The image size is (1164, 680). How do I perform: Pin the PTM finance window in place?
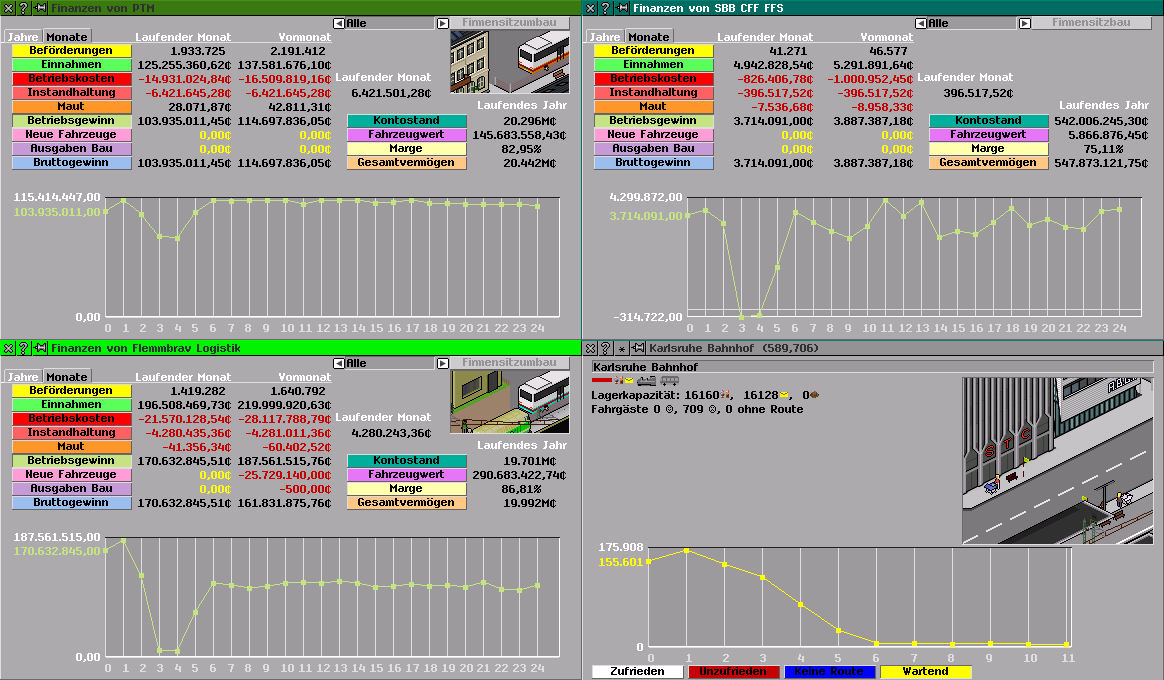click(40, 8)
